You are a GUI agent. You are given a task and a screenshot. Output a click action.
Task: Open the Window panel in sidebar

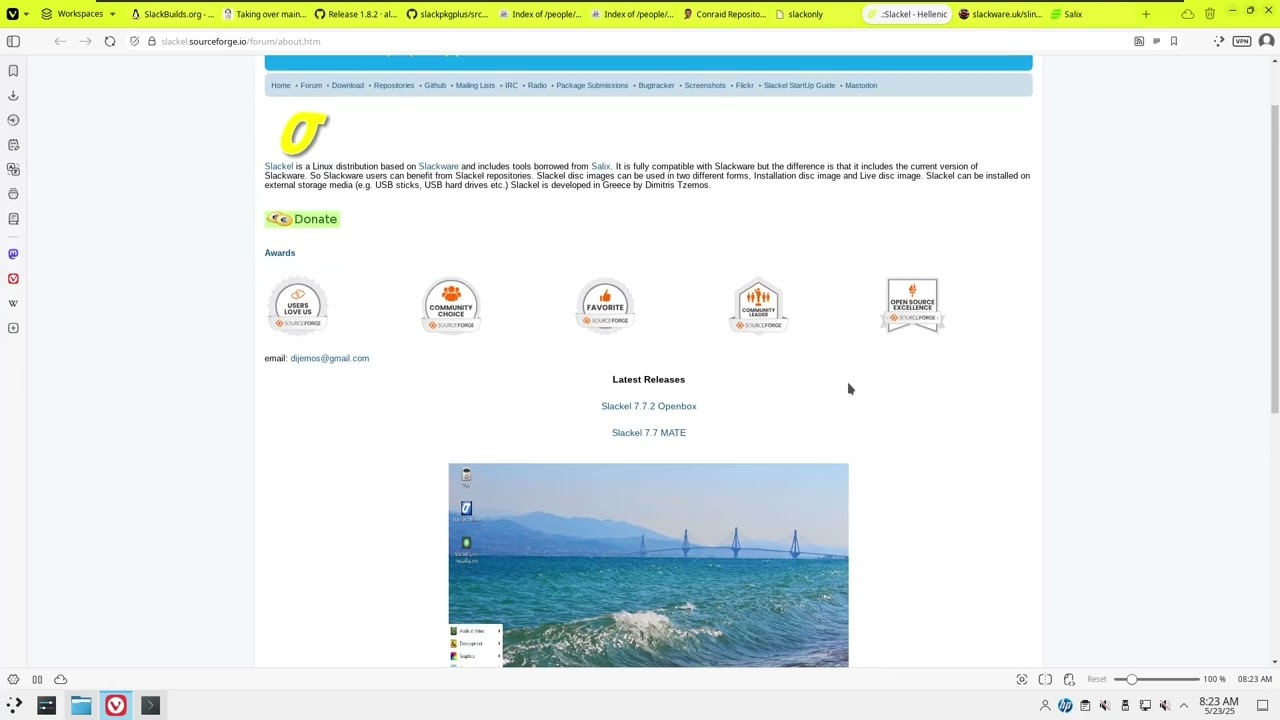click(x=13, y=194)
